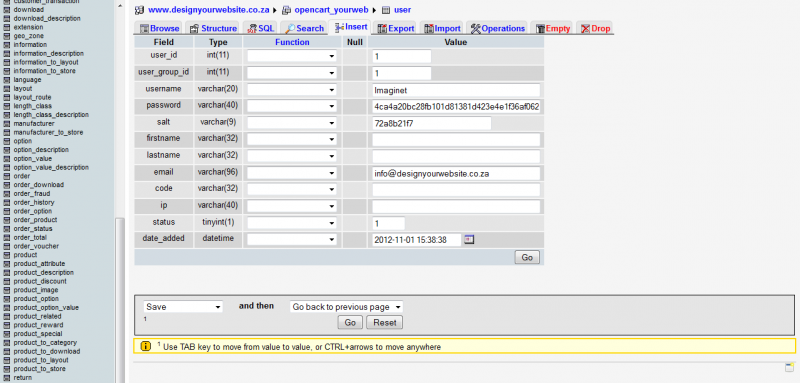
Task: Click the Go button next to Reset
Action: (349, 322)
